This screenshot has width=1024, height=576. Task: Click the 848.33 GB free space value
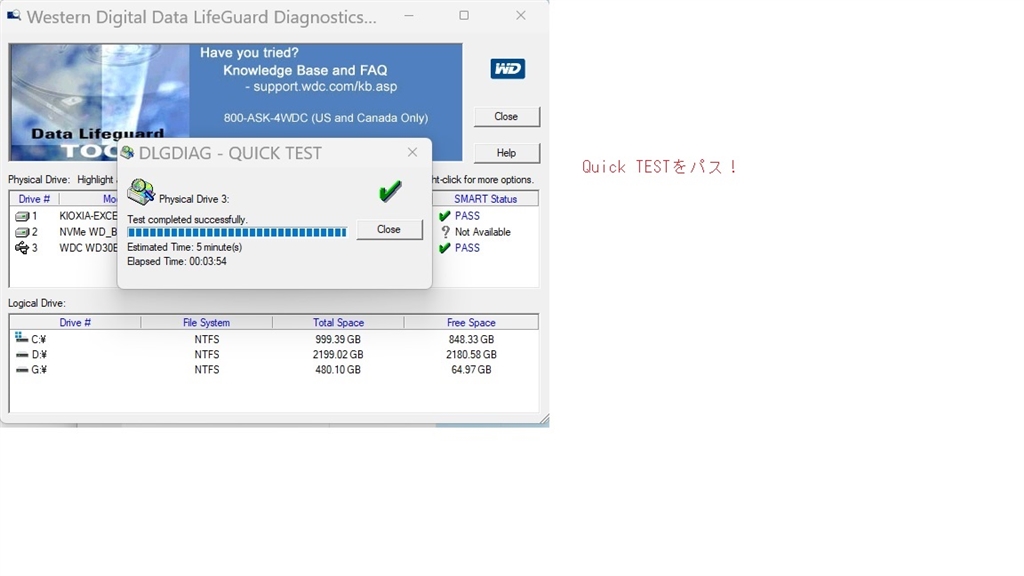tap(471, 339)
